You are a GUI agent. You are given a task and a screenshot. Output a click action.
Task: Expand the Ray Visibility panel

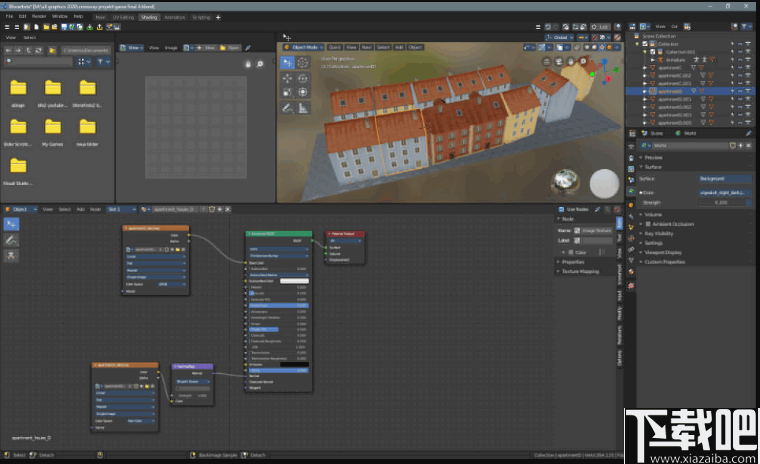(x=657, y=234)
